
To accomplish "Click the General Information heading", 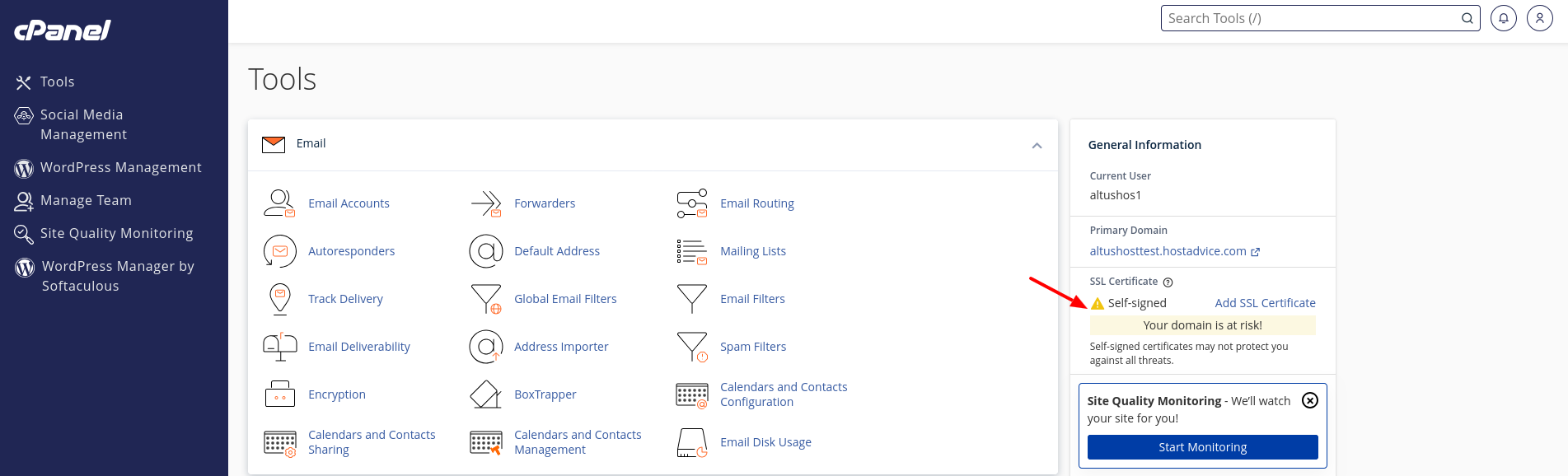I will coord(1144,145).
